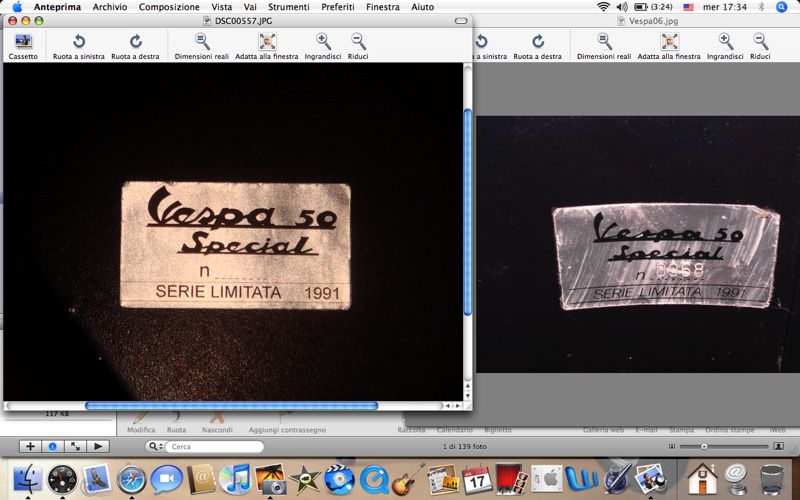800x500 pixels.
Task: Open the Vista menu
Action: click(x=221, y=7)
